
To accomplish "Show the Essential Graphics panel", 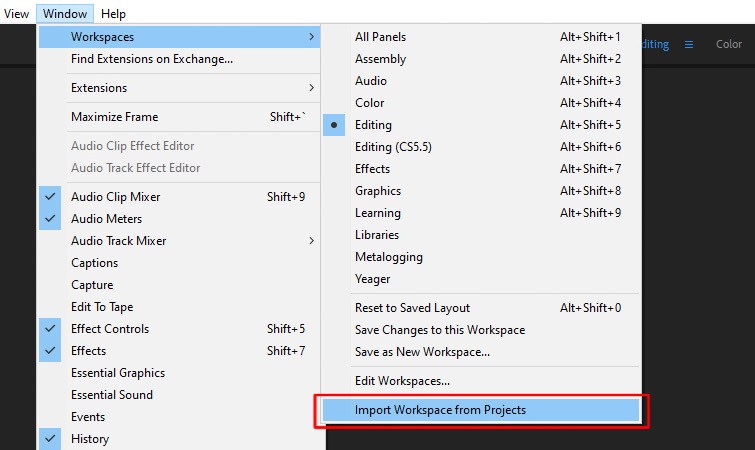I will [179, 373].
